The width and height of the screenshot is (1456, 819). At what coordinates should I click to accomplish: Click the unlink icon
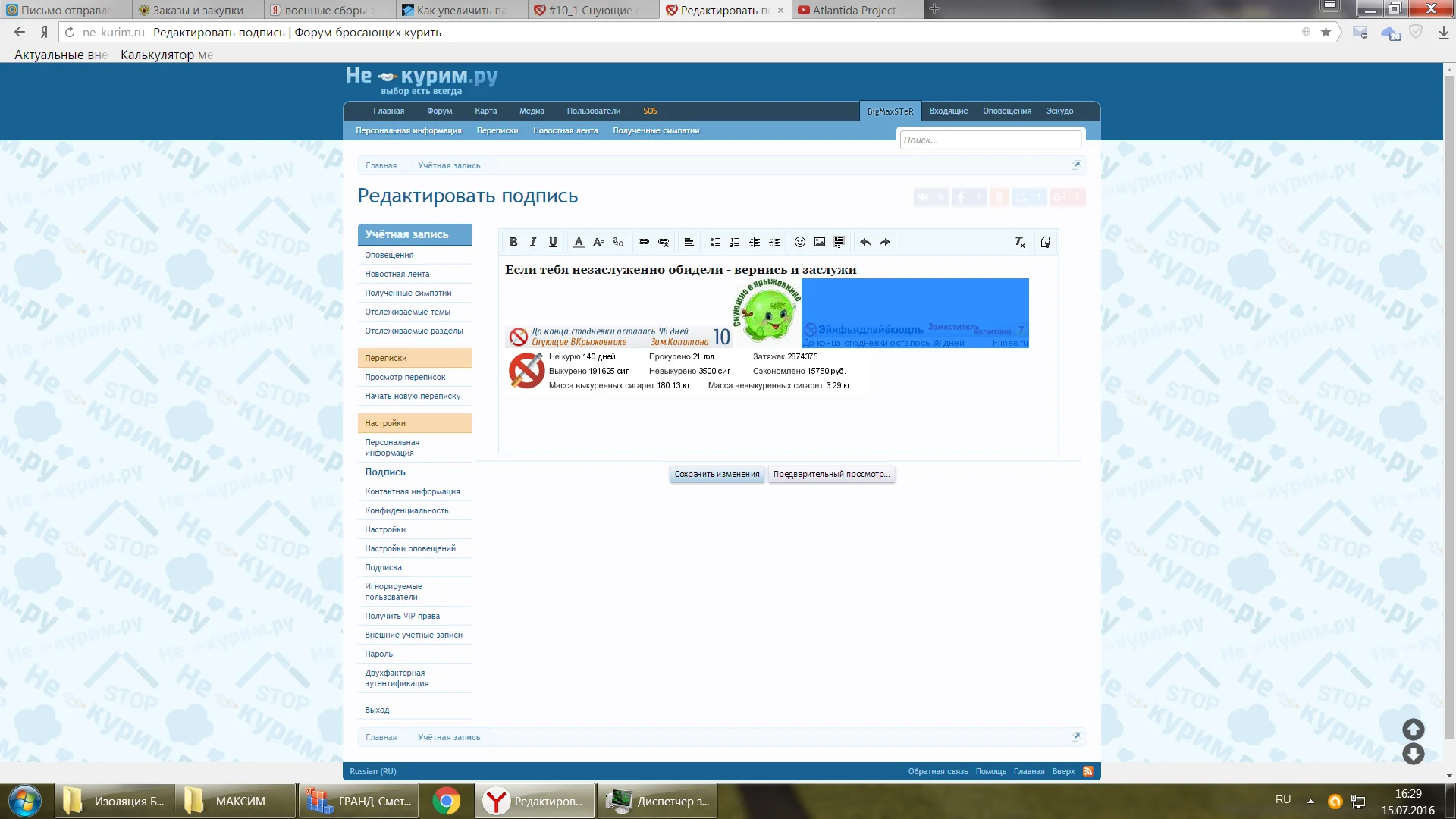(x=664, y=242)
